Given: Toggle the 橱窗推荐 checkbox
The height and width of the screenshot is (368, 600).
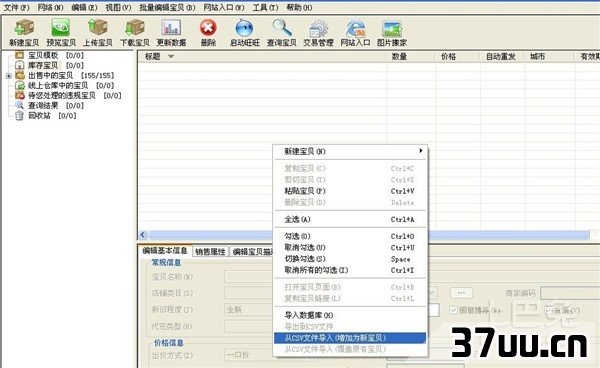Looking at the screenshot, I should point(453,310).
